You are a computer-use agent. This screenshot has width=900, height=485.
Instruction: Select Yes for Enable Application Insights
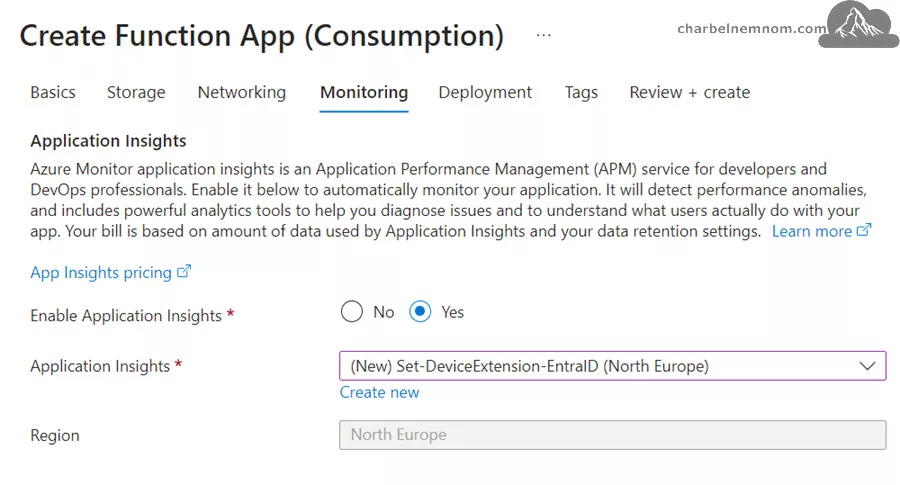click(420, 312)
